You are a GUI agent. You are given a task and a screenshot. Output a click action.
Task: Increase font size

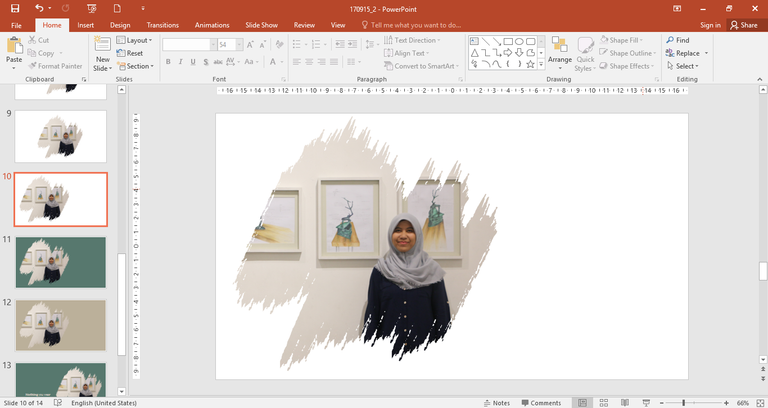pyautogui.click(x=250, y=45)
